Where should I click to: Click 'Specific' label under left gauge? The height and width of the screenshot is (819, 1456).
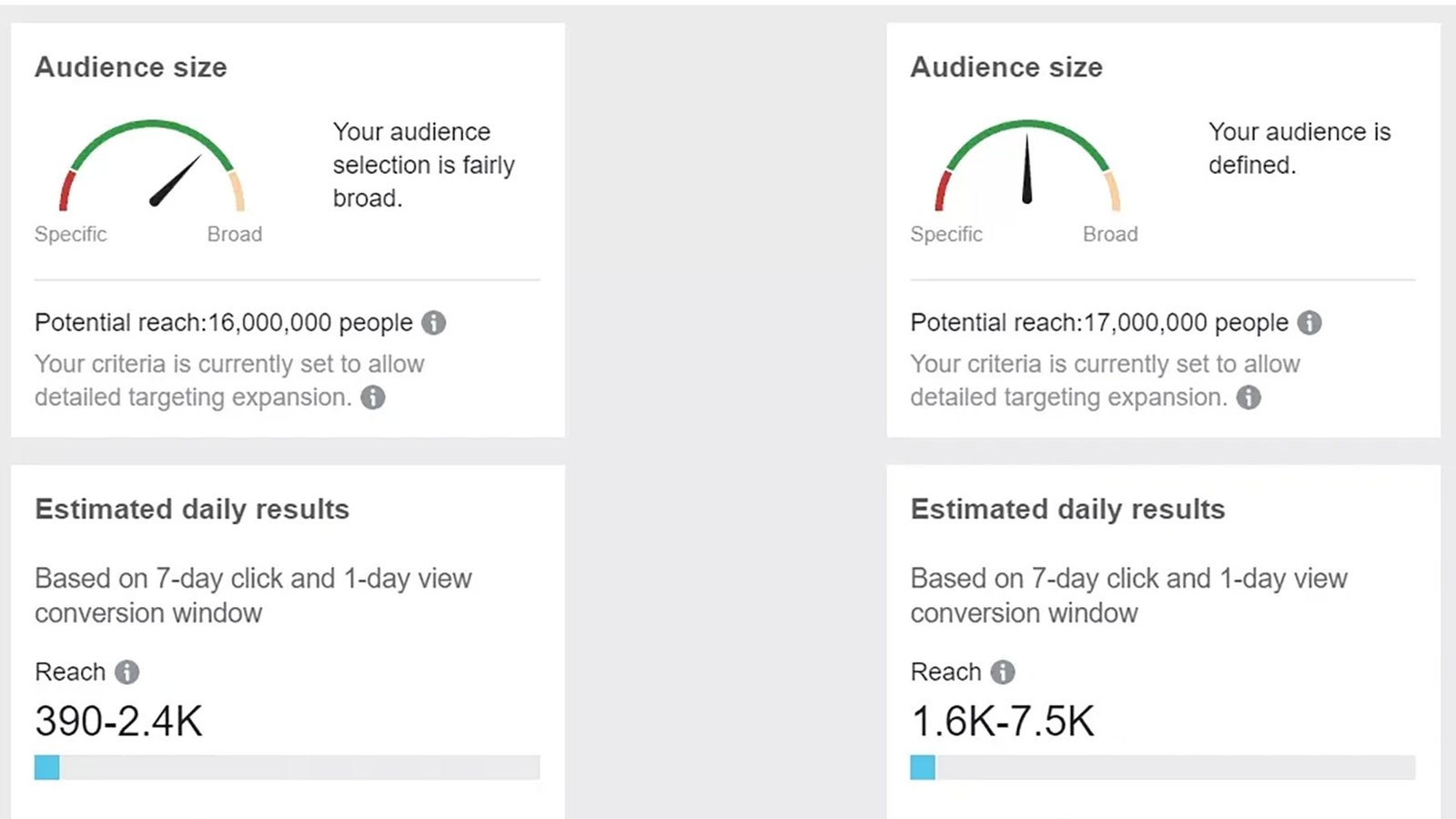coord(71,235)
